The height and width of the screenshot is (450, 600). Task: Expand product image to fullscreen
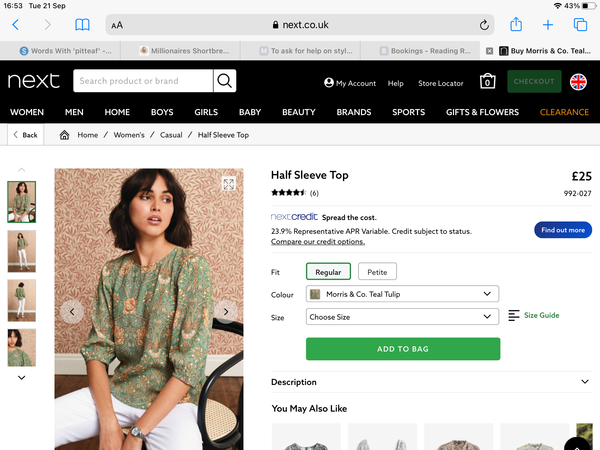pyautogui.click(x=229, y=184)
